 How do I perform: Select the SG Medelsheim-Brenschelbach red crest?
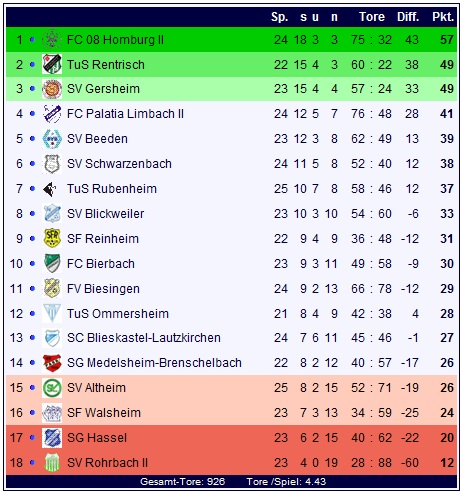pyautogui.click(x=52, y=363)
